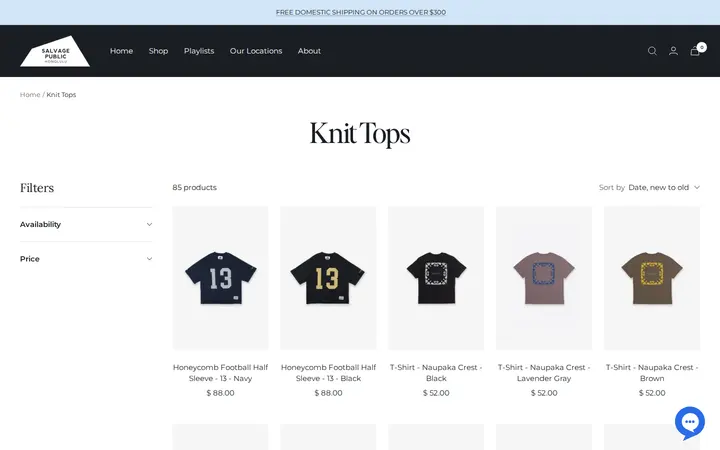The width and height of the screenshot is (720, 450).
Task: Click the Knit Tops page title
Action: pyautogui.click(x=360, y=134)
